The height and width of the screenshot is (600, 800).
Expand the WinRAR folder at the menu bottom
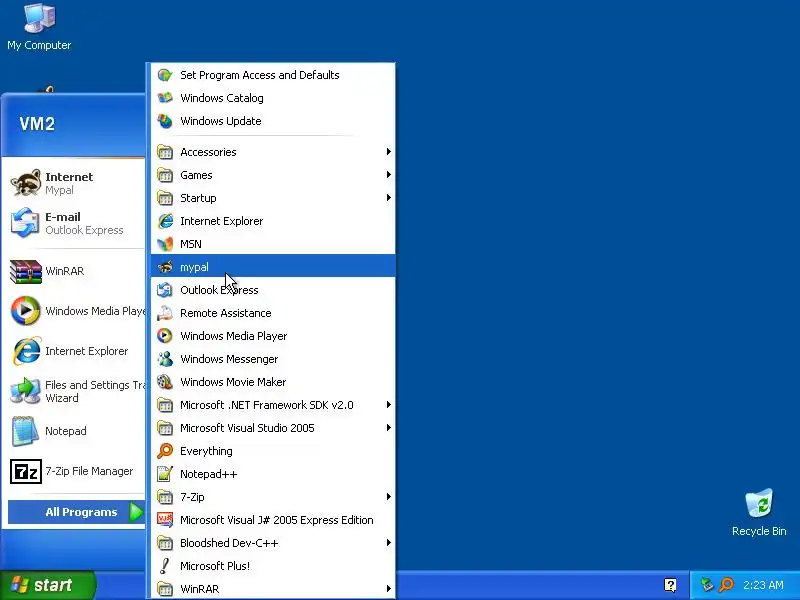[x=273, y=589]
